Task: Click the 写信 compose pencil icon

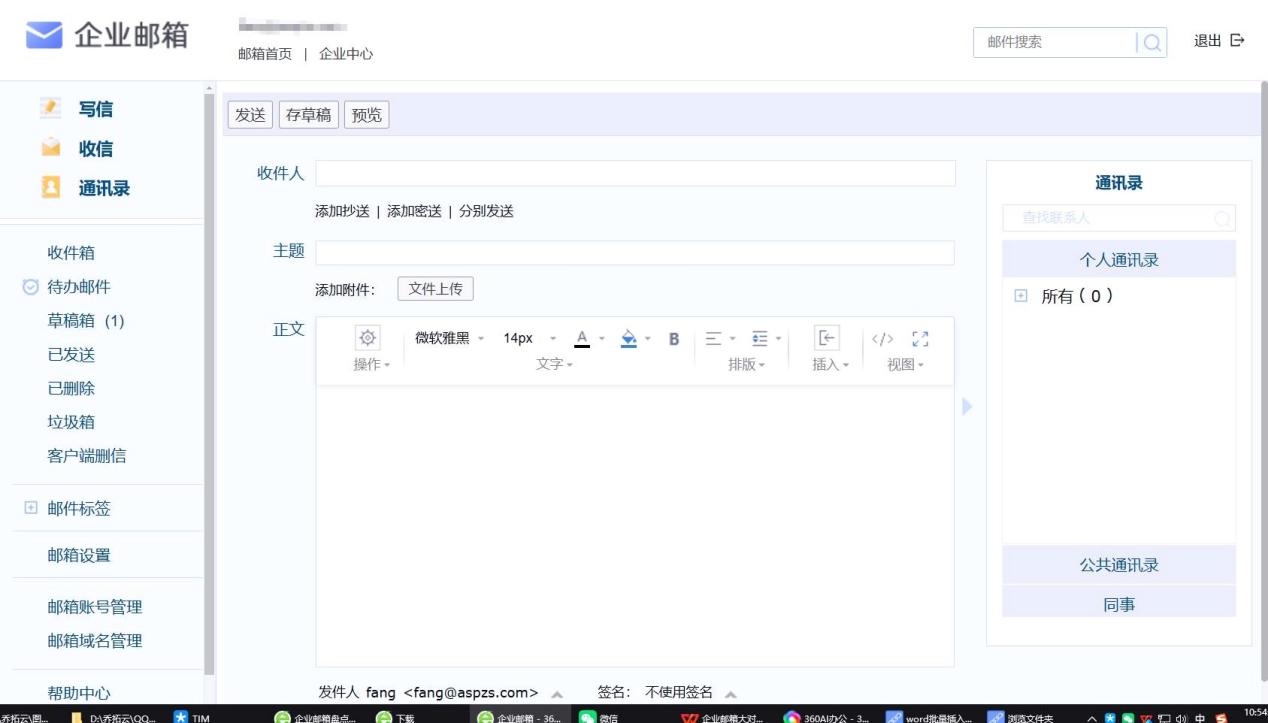Action: tap(49, 108)
